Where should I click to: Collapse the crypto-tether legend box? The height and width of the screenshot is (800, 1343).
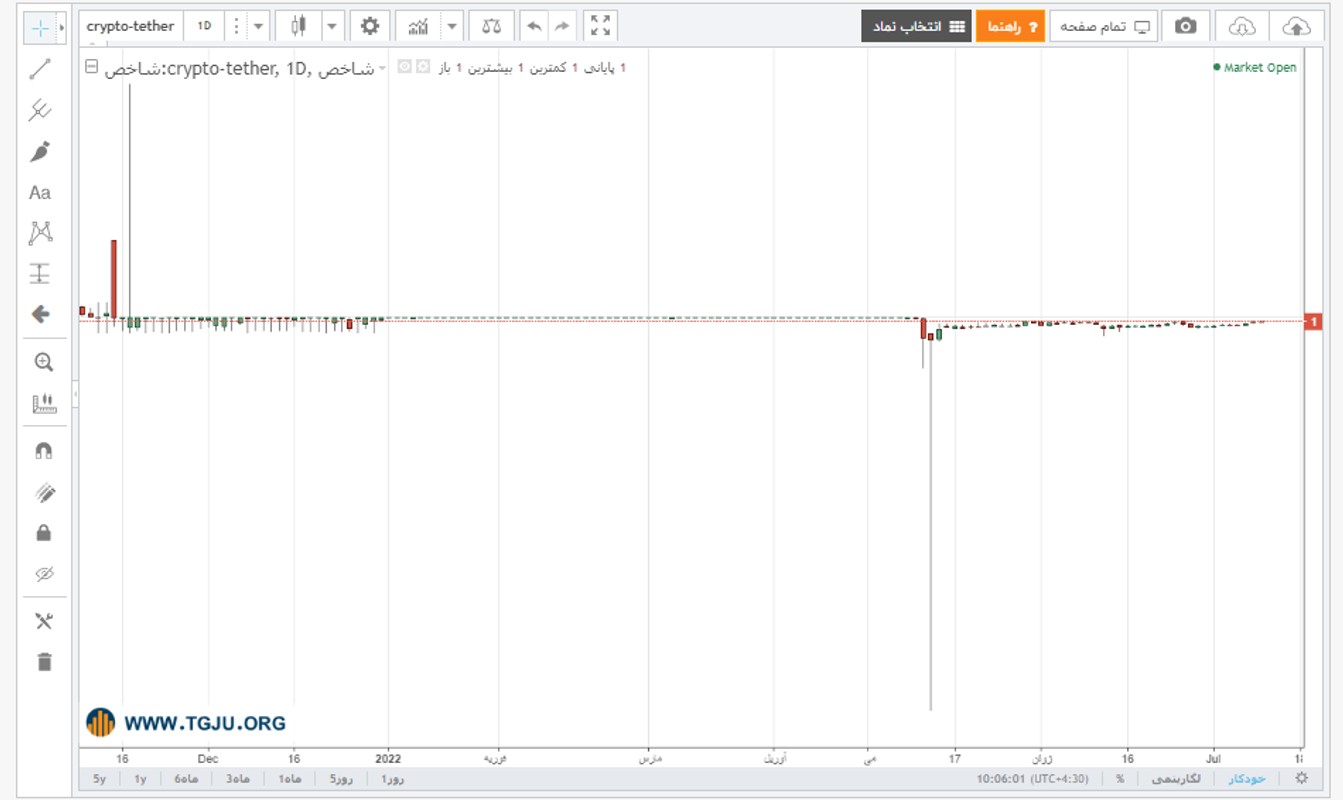pyautogui.click(x=92, y=67)
